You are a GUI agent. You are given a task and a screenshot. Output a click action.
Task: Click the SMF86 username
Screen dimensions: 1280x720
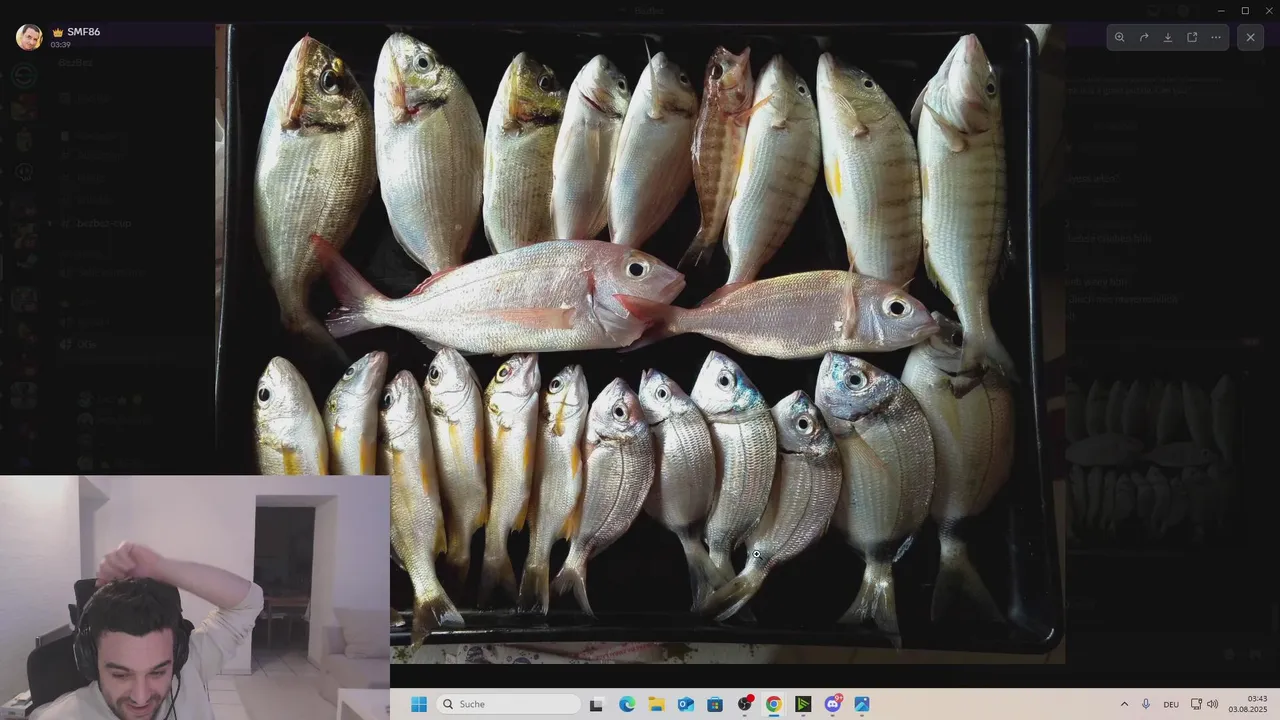pyautogui.click(x=84, y=31)
